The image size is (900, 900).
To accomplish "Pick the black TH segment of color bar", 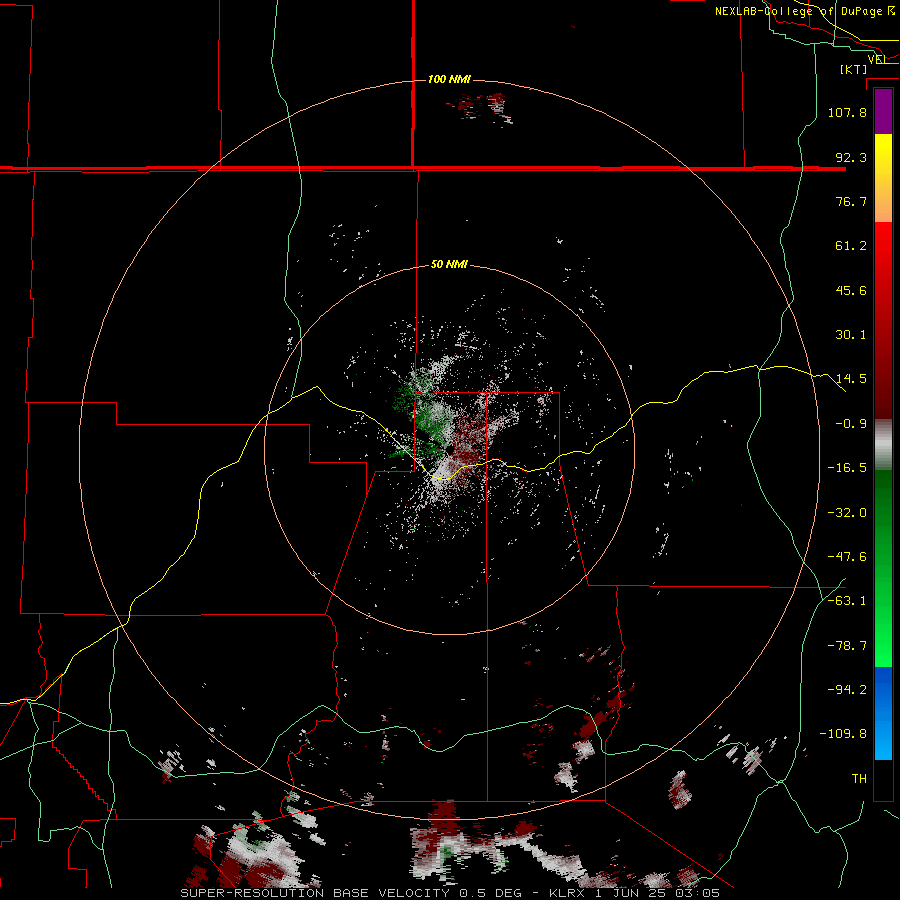I will tap(883, 779).
